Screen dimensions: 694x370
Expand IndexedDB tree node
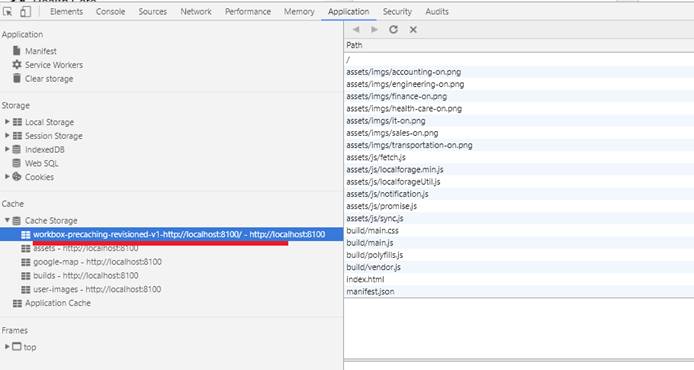(x=7, y=149)
